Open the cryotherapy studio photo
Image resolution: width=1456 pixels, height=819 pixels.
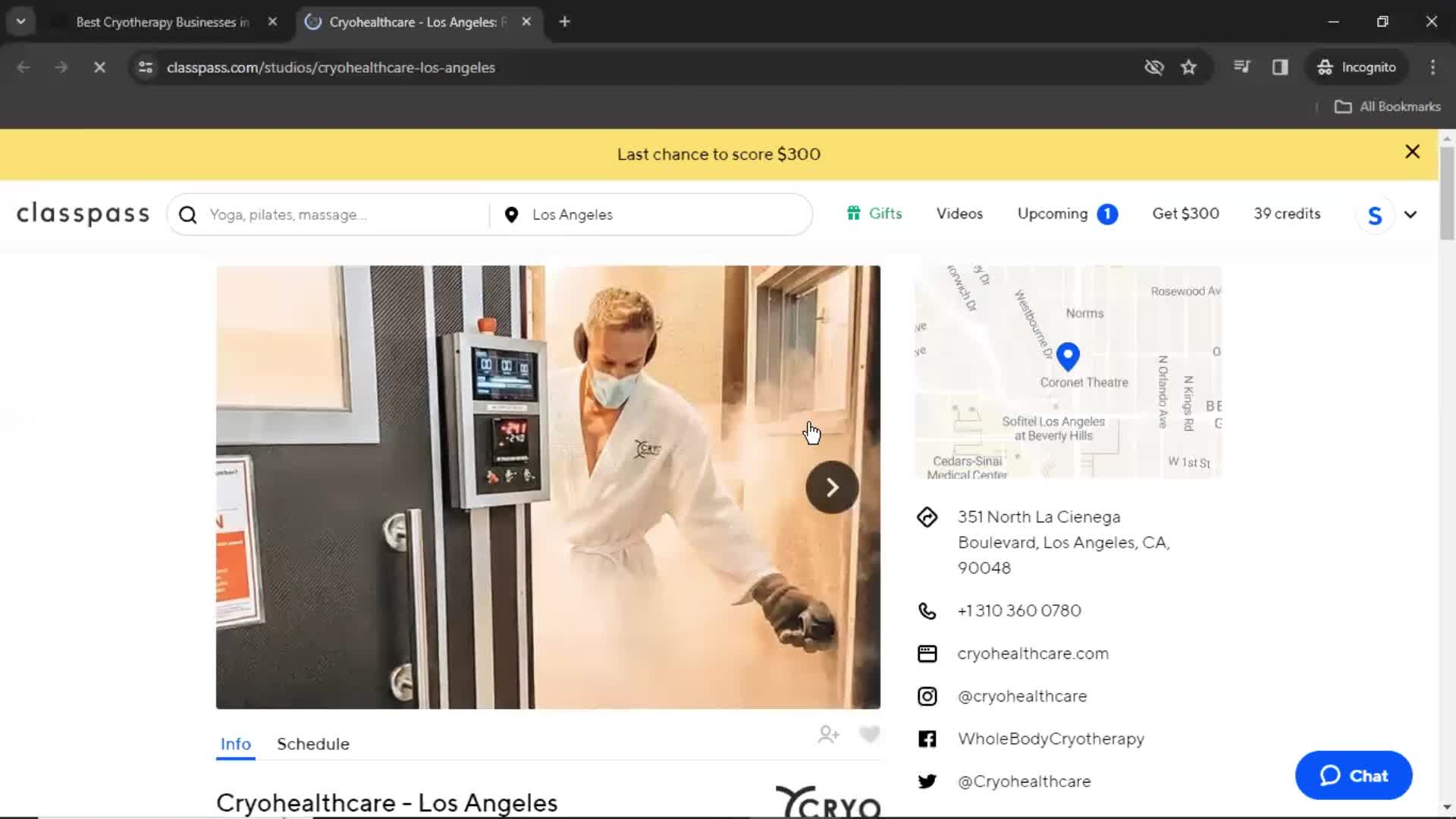tap(548, 487)
